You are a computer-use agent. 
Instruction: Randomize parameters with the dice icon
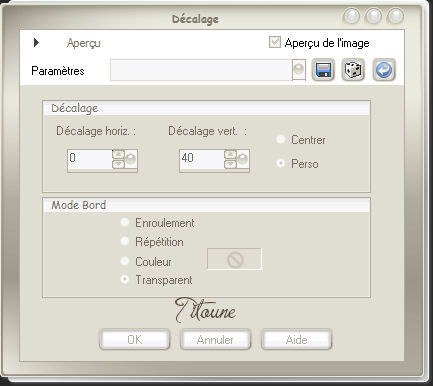[x=353, y=70]
